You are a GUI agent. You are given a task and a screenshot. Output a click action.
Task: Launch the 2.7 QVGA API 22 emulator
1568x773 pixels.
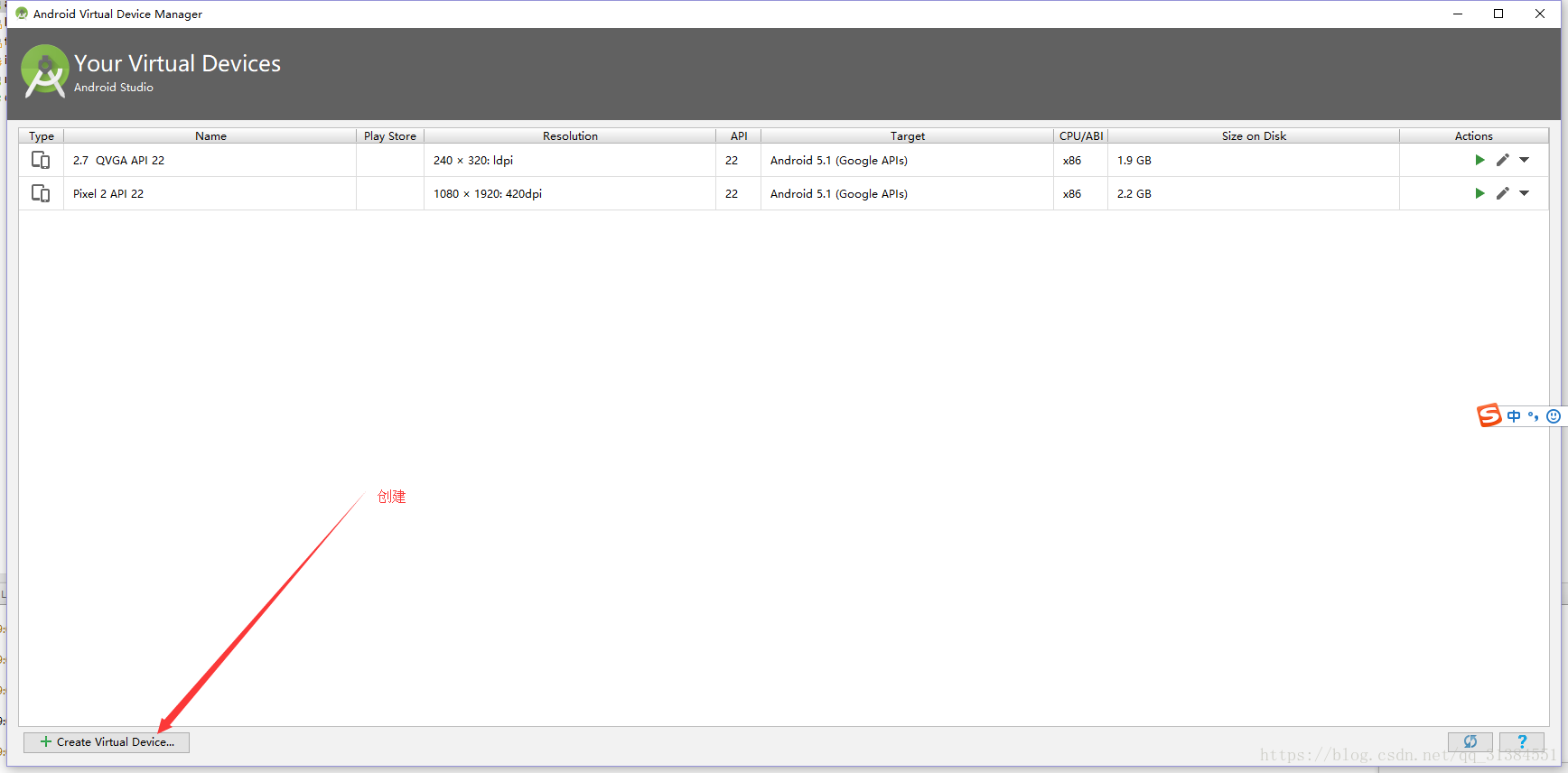point(1479,160)
